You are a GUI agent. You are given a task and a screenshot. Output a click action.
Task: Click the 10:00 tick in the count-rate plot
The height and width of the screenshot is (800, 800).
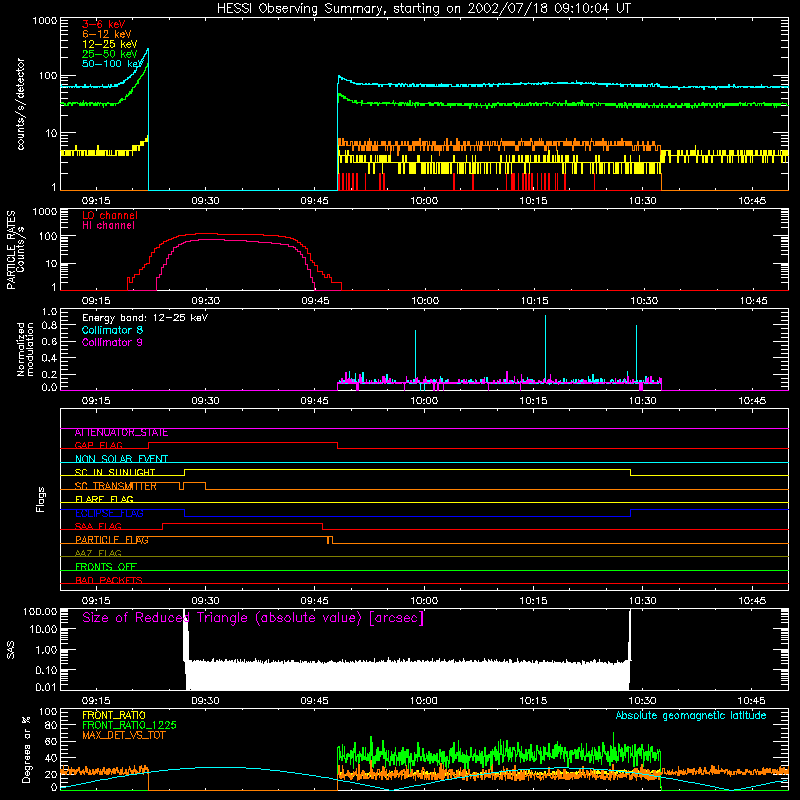point(424,201)
